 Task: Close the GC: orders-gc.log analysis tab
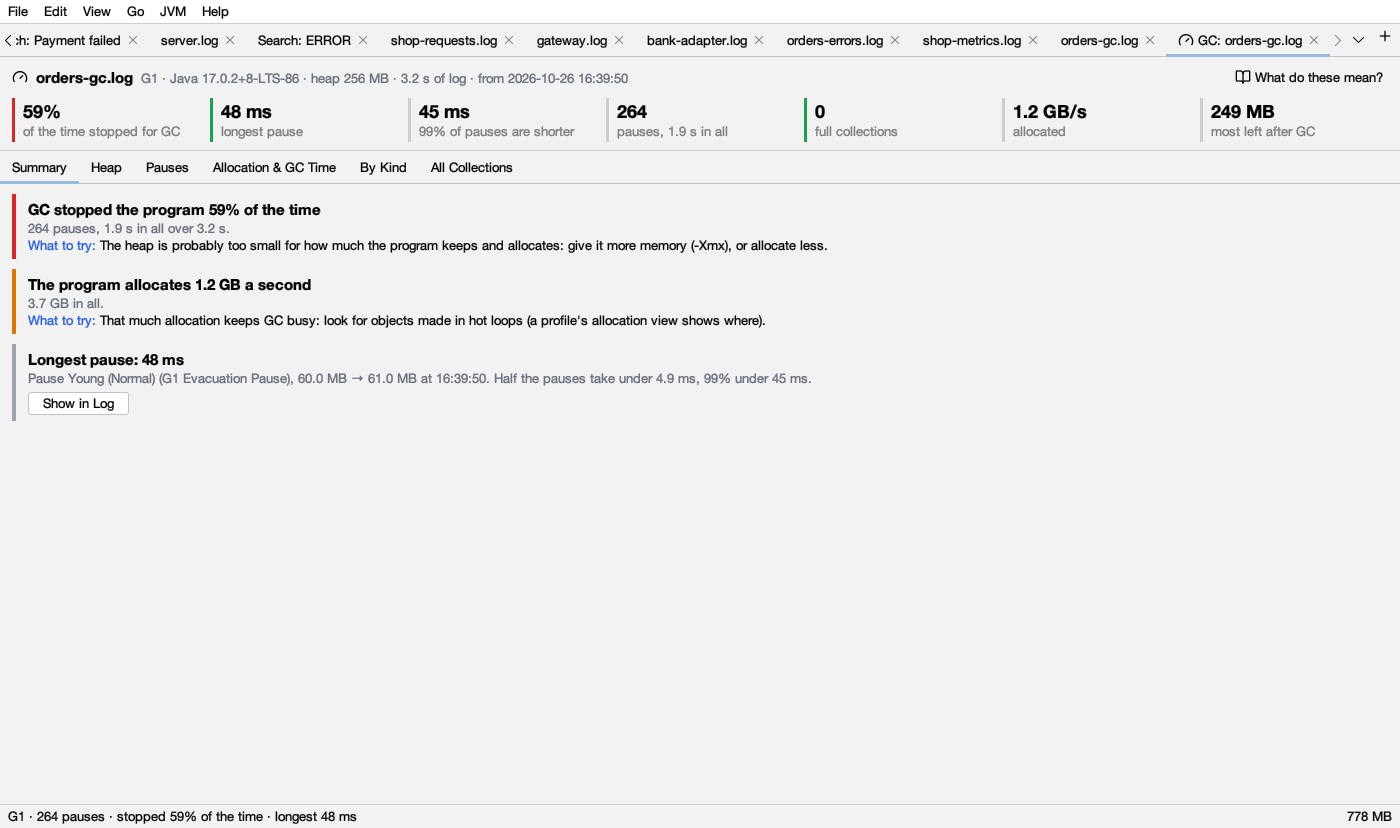(1314, 40)
